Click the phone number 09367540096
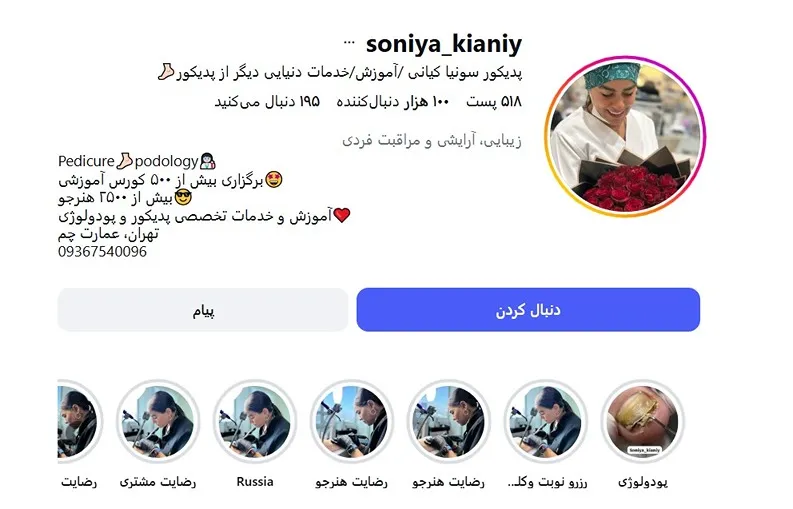Image resolution: width=793 pixels, height=509 pixels. coord(102,251)
